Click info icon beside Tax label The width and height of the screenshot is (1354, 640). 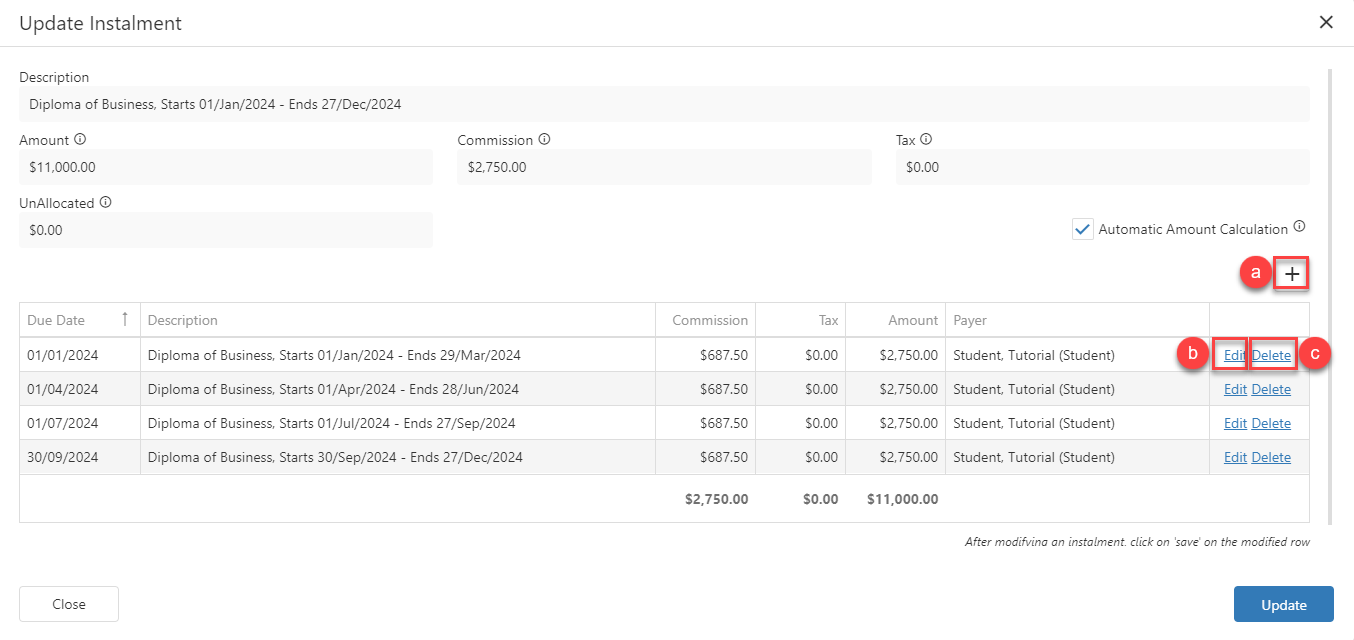pyautogui.click(x=926, y=140)
